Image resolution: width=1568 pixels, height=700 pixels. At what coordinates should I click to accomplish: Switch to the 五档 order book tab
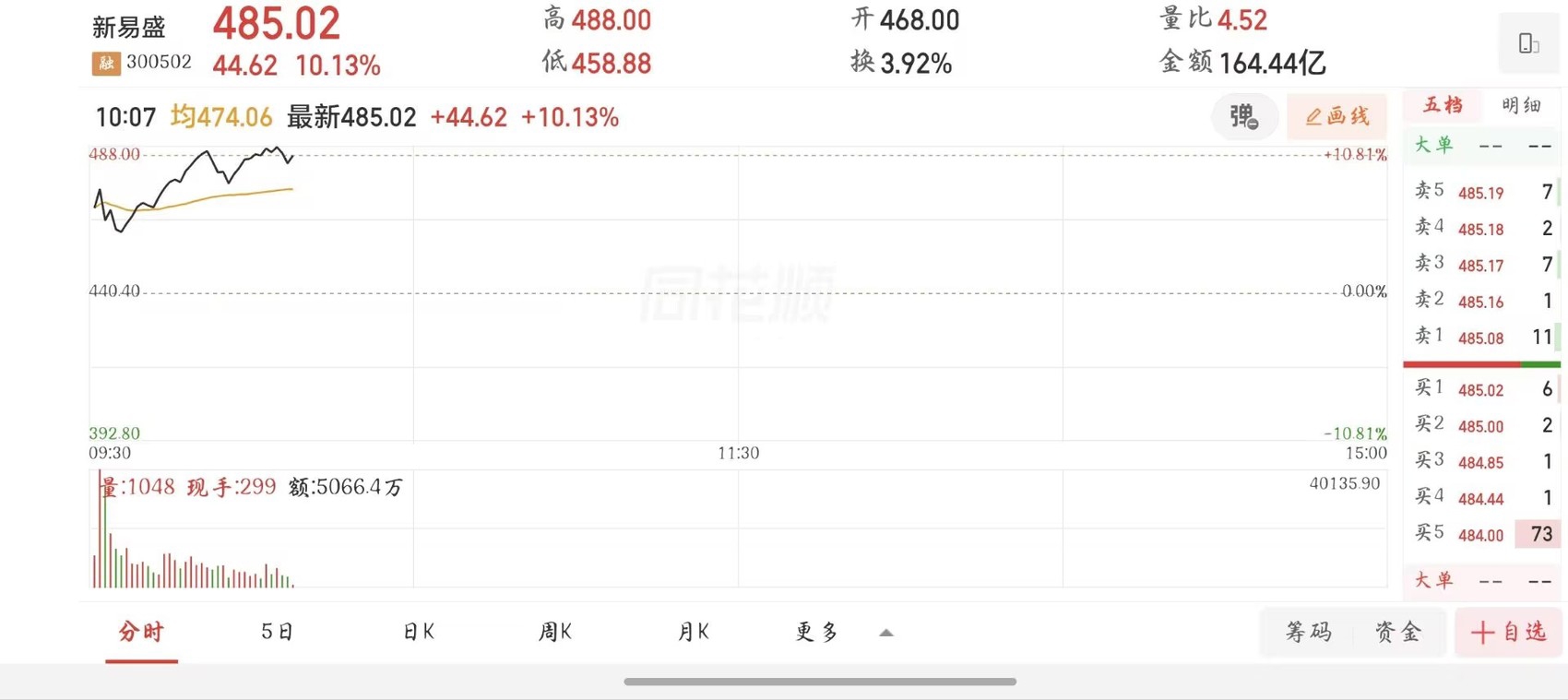[1443, 106]
